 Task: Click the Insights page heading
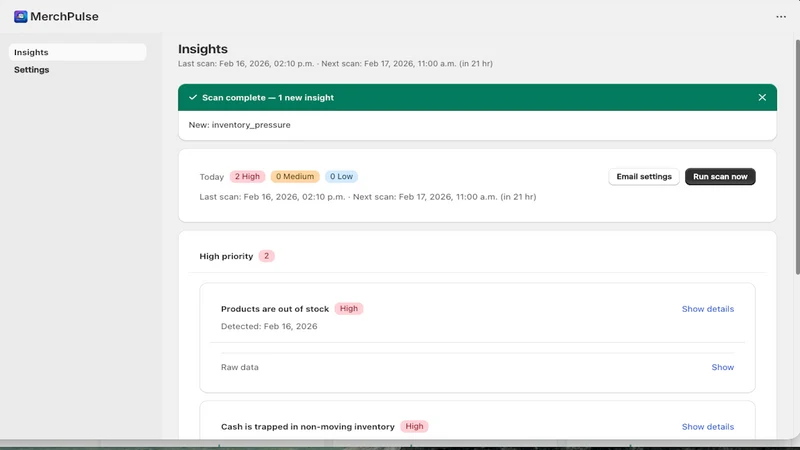click(x=203, y=49)
